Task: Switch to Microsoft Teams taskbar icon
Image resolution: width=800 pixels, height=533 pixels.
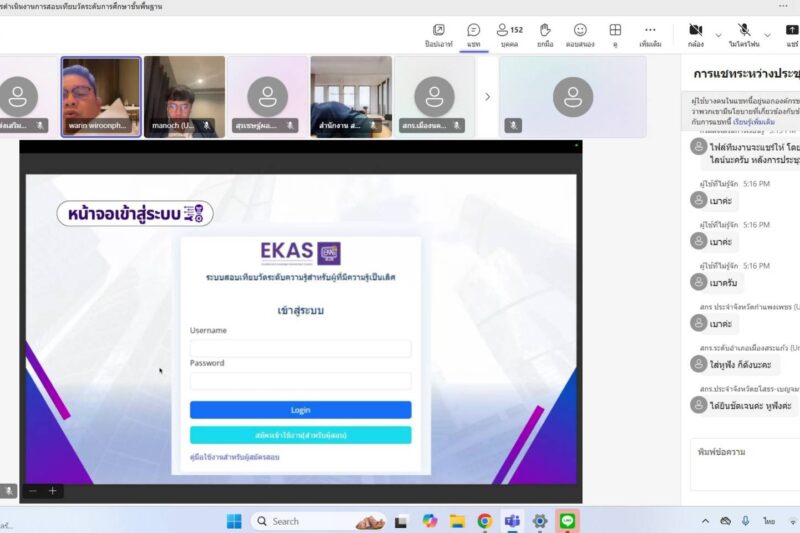Action: (512, 521)
